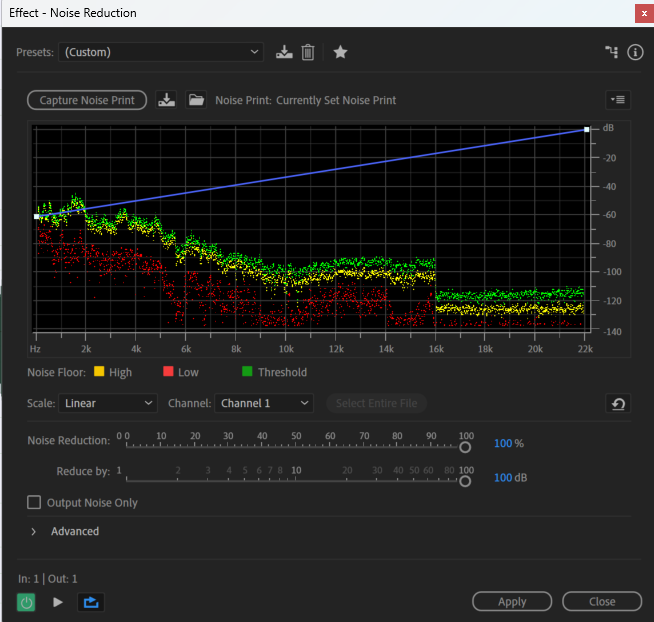
Task: Reset the noise floor curve
Action: (618, 404)
